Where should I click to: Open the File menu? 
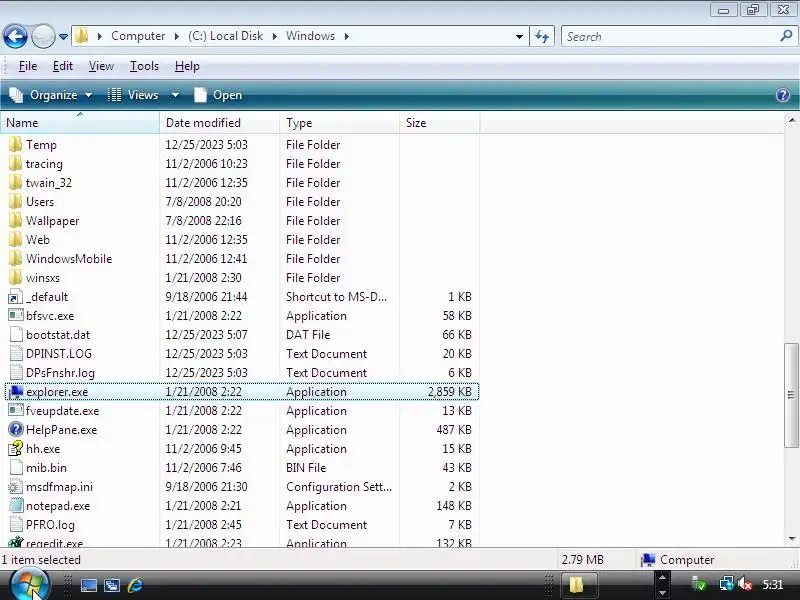click(28, 66)
